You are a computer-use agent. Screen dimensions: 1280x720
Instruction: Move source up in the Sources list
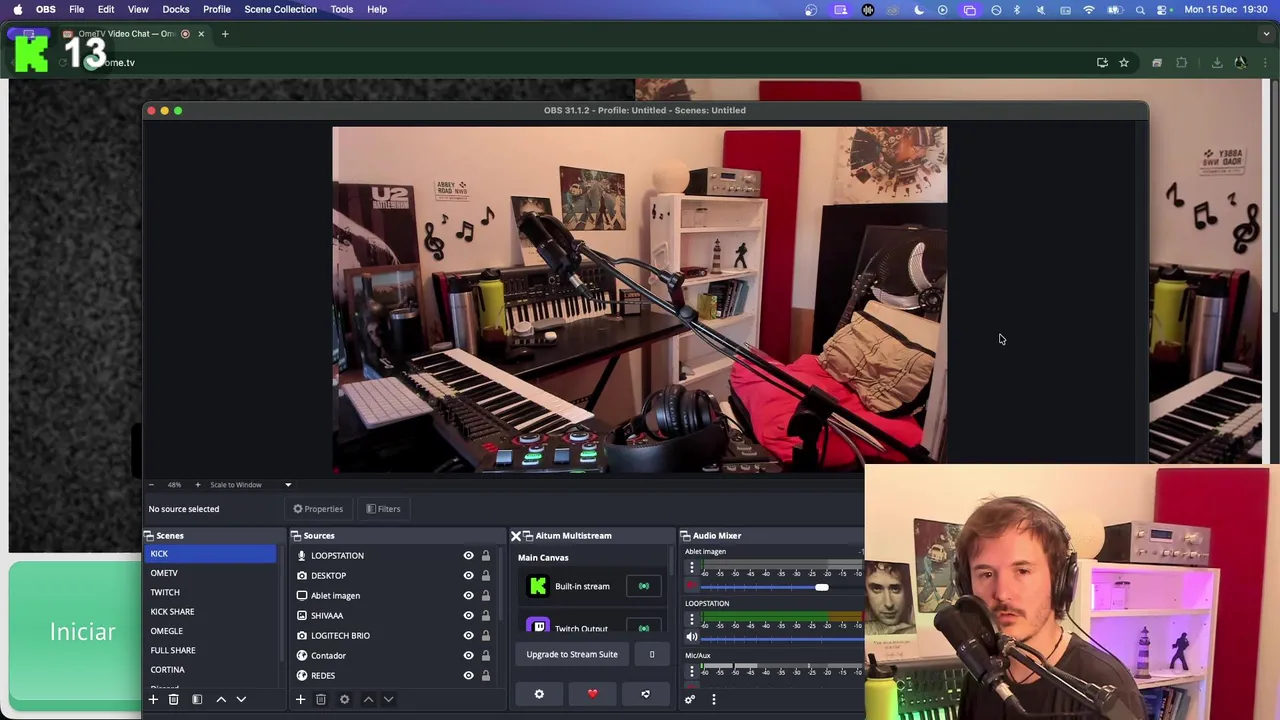point(368,699)
